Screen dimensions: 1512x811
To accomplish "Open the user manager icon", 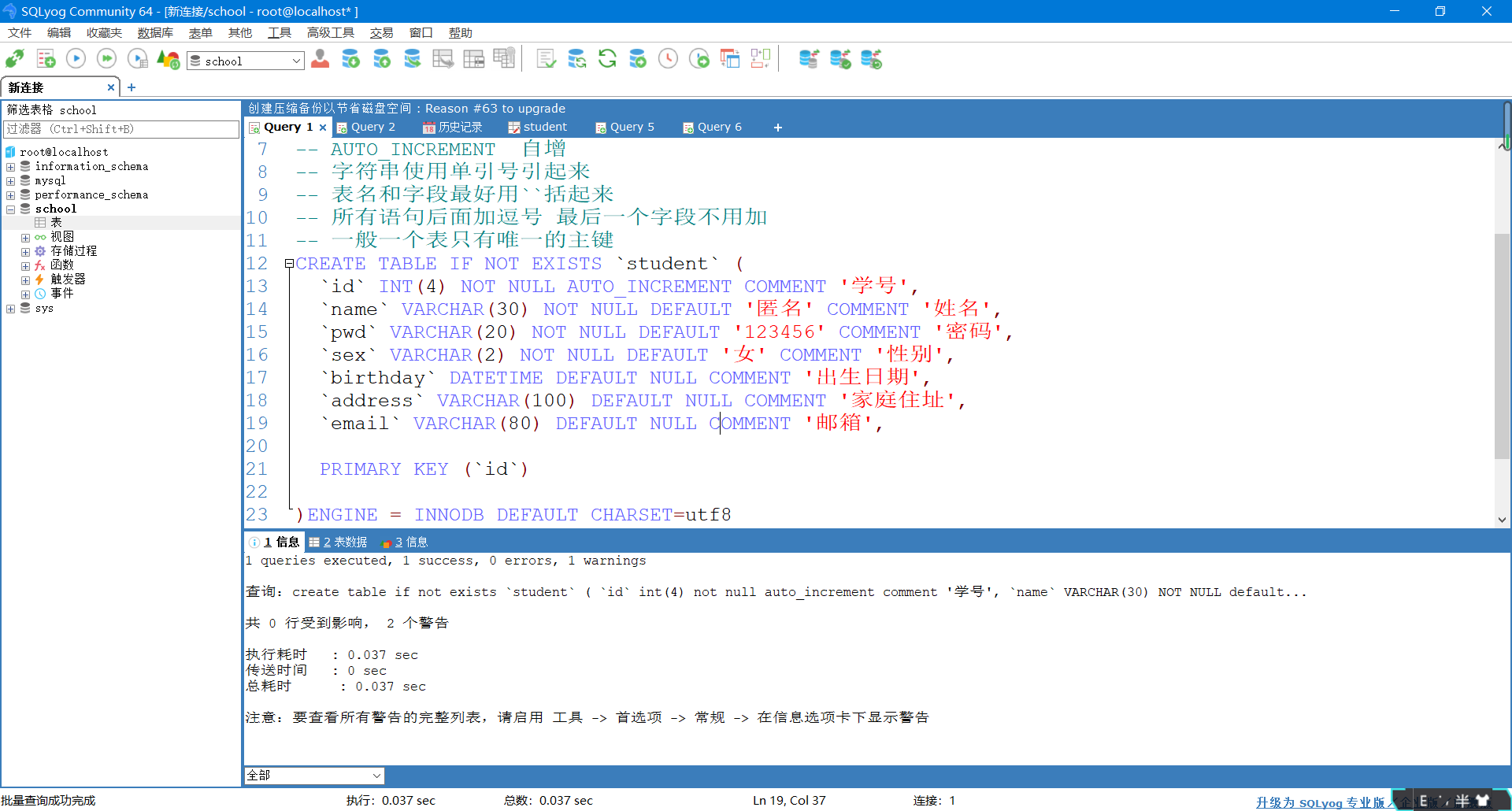I will tap(320, 58).
